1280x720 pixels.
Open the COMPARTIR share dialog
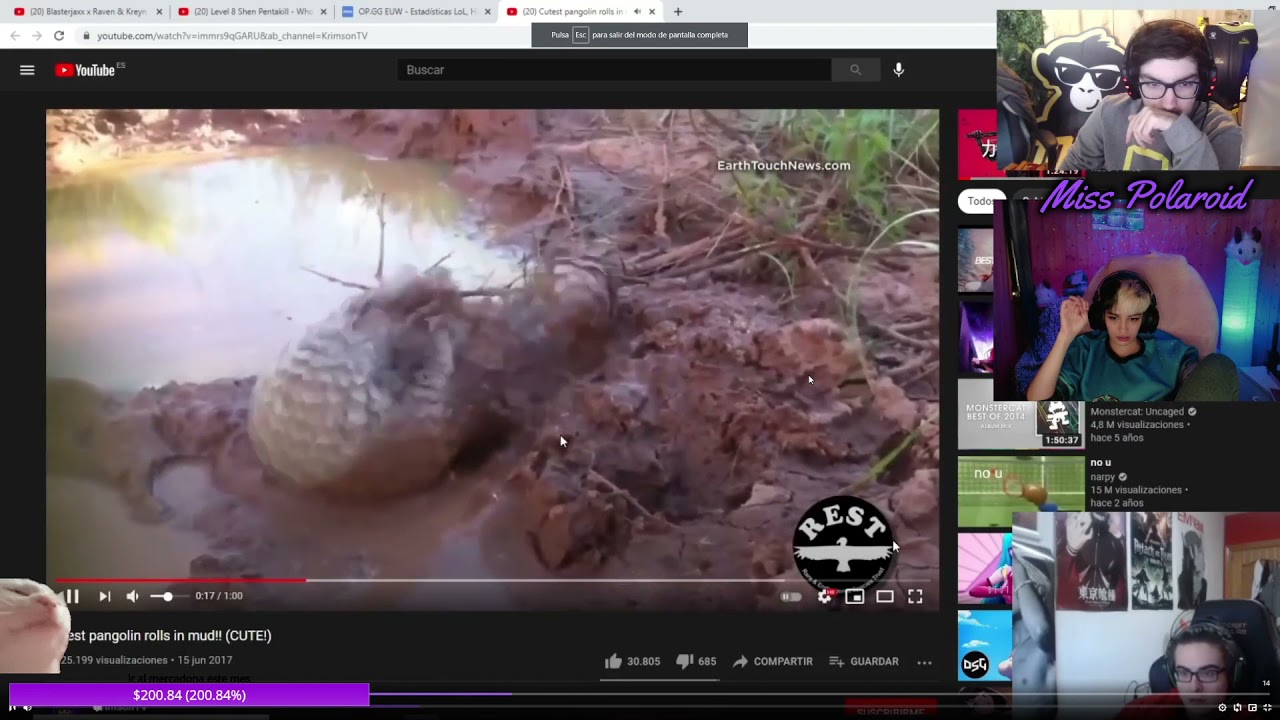[772, 661]
